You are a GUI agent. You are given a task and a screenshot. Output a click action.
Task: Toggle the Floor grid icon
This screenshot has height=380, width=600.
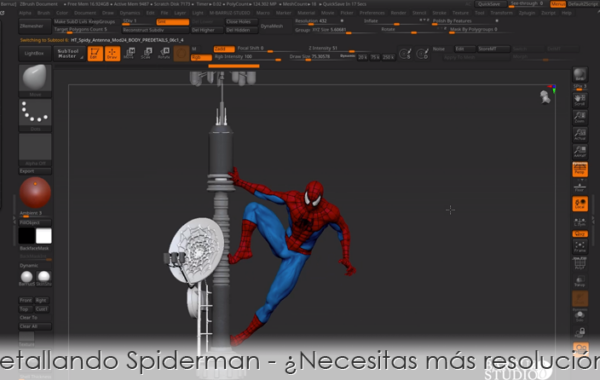pos(580,187)
